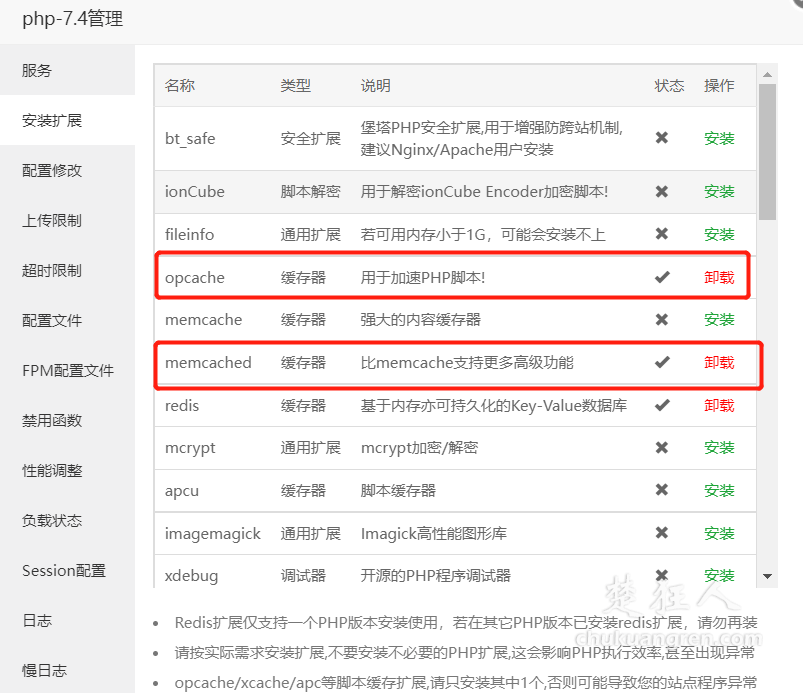
Task: Click the X status icon for apcu
Action: click(661, 490)
